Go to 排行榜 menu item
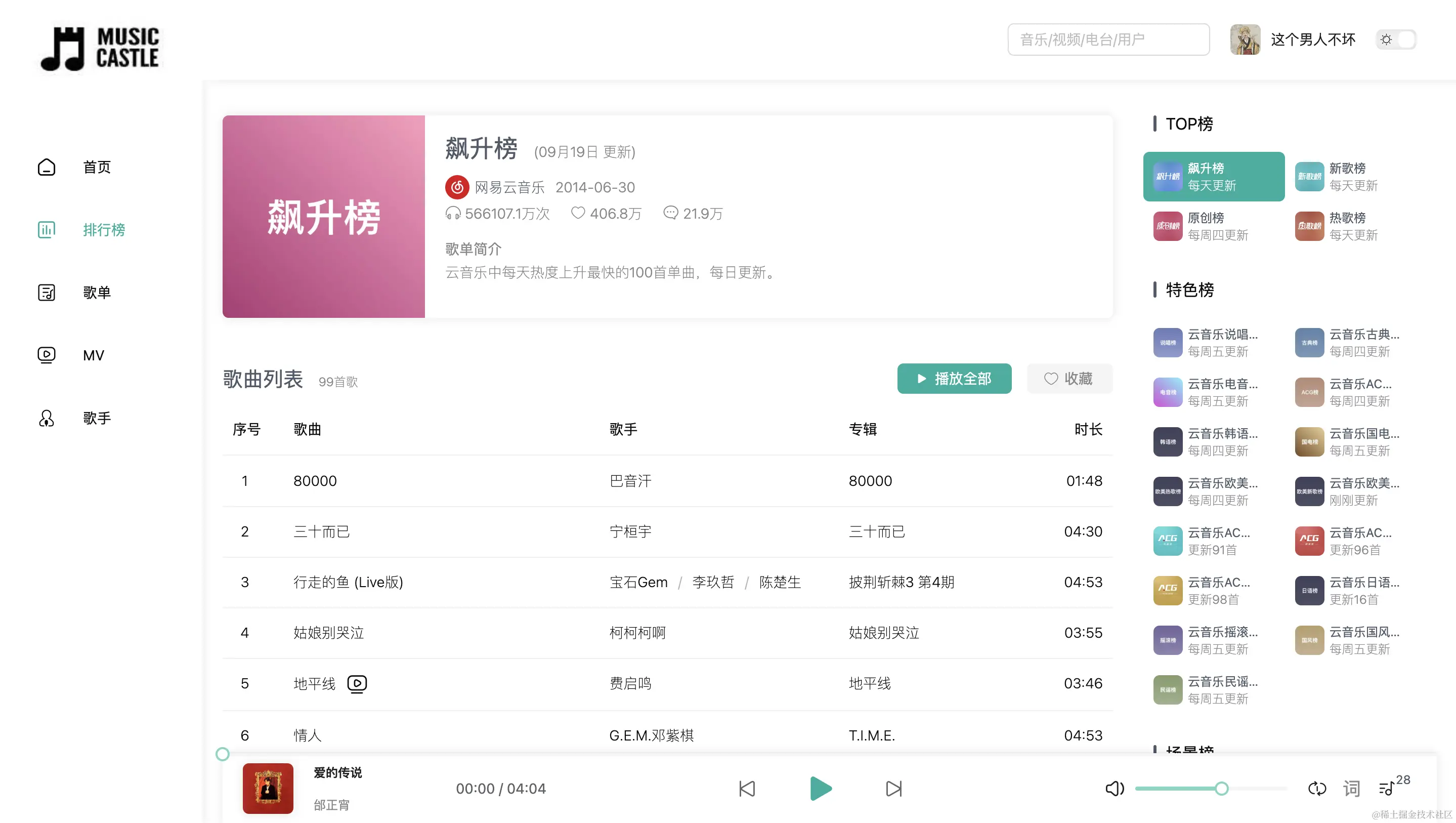Screen dimensions: 1456x823 [x=104, y=230]
